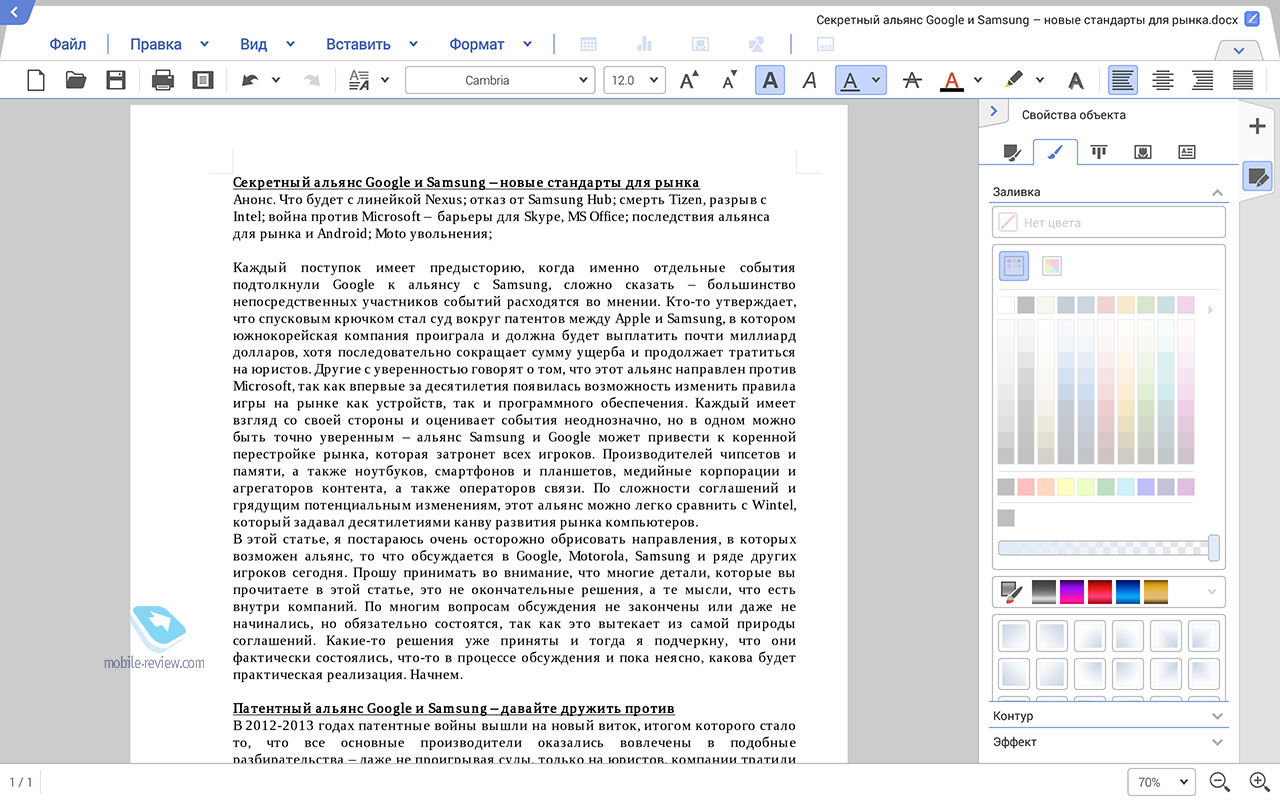
Task: Align text to the left
Action: pos(1122,80)
